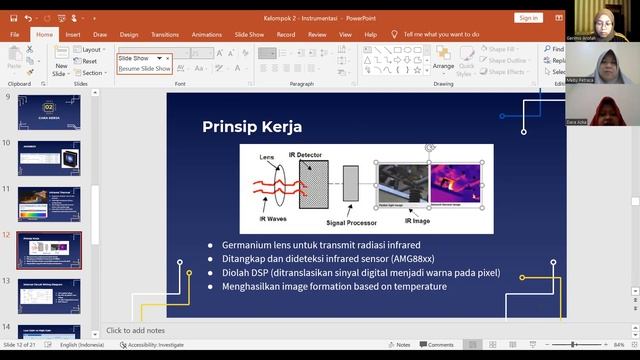Viewport: 640px width, 360px height.
Task: Open the Shape Fill dropdown
Action: (500, 49)
